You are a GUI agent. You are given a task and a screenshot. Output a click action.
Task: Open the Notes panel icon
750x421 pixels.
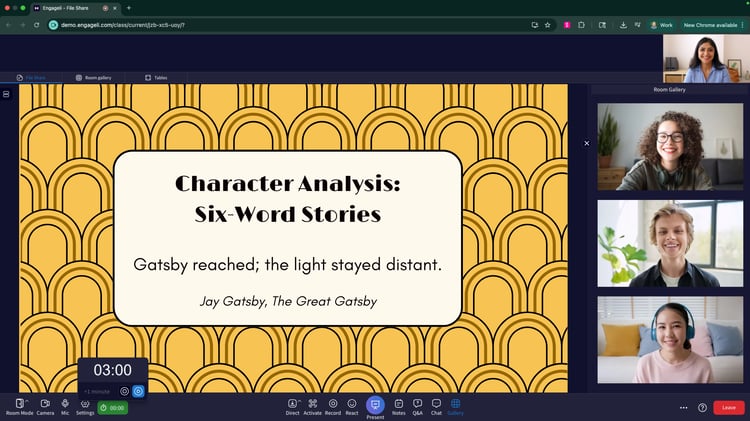pos(398,403)
